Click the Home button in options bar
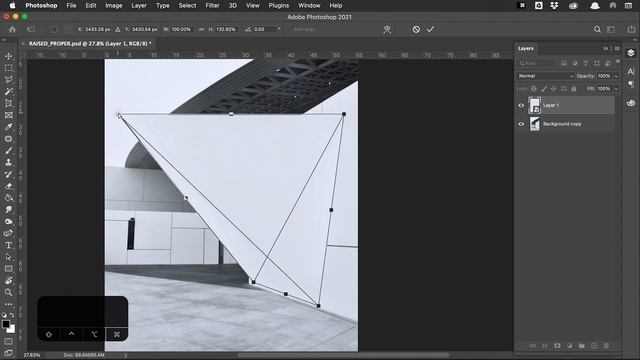 coord(12,29)
